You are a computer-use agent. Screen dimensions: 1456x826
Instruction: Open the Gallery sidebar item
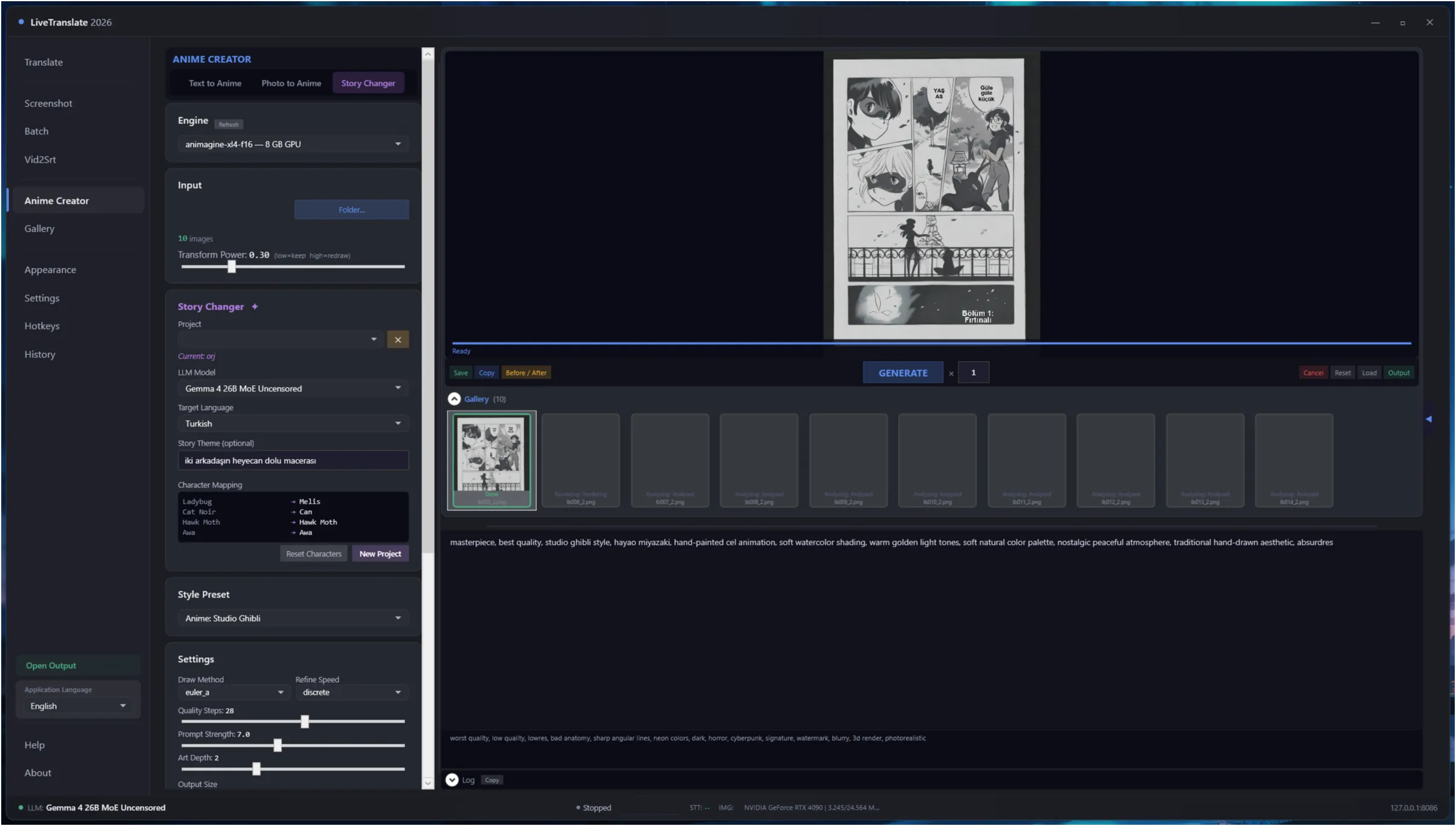(39, 229)
